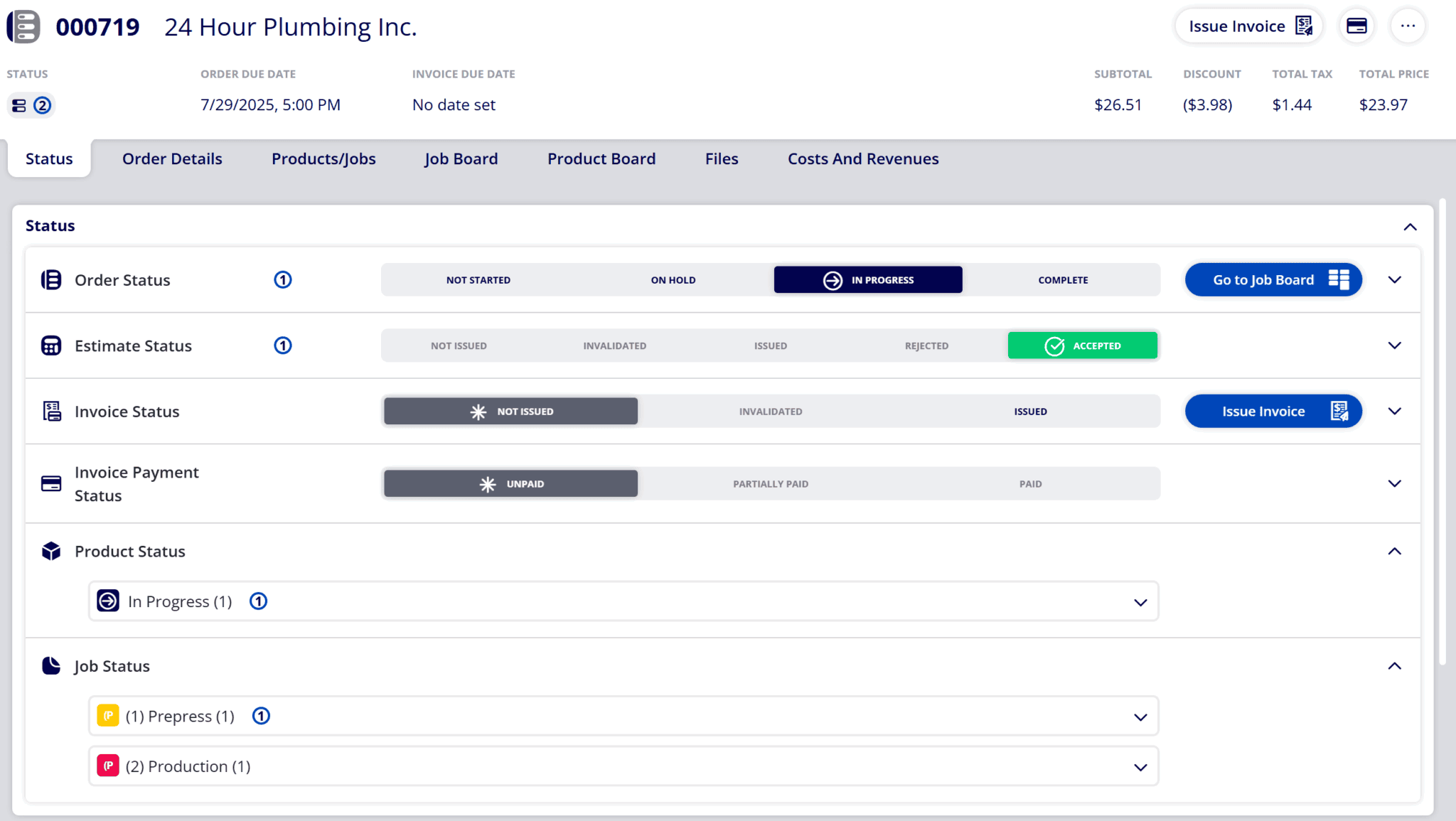Switch to the Order Details tab
The width and height of the screenshot is (1456, 821).
[x=172, y=159]
